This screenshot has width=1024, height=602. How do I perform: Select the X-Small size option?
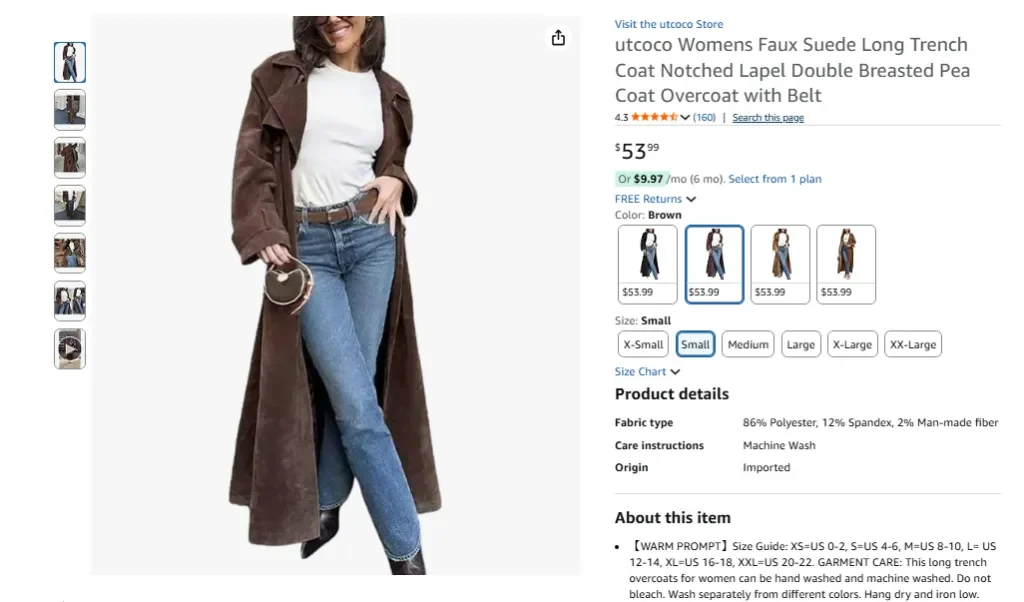(642, 343)
